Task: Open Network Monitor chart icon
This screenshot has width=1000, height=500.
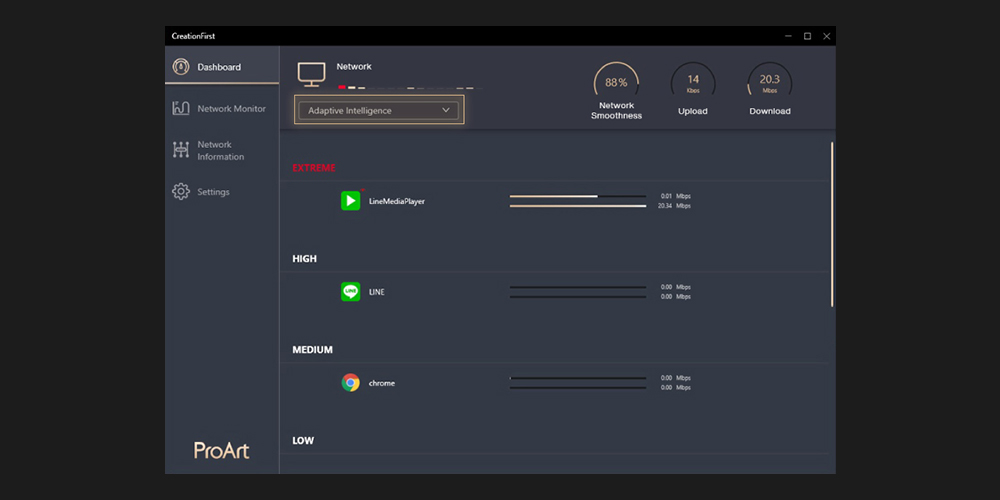Action: tap(181, 109)
